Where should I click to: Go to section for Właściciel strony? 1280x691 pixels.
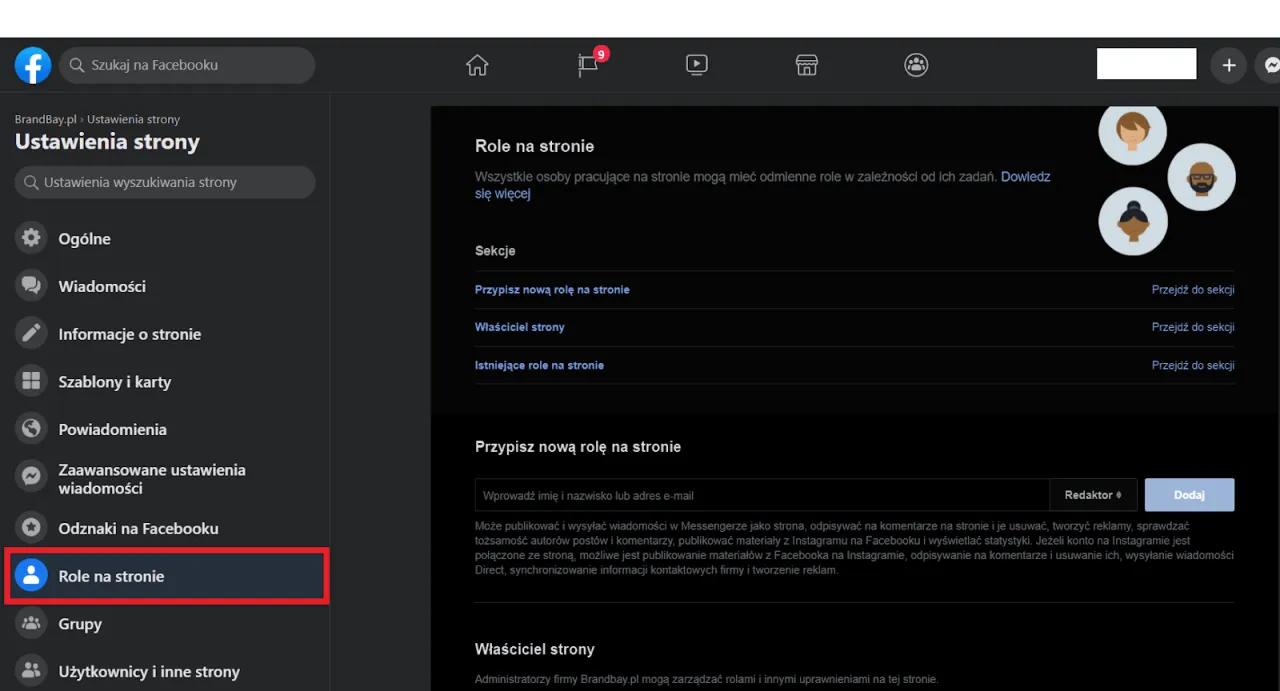[x=1192, y=327]
